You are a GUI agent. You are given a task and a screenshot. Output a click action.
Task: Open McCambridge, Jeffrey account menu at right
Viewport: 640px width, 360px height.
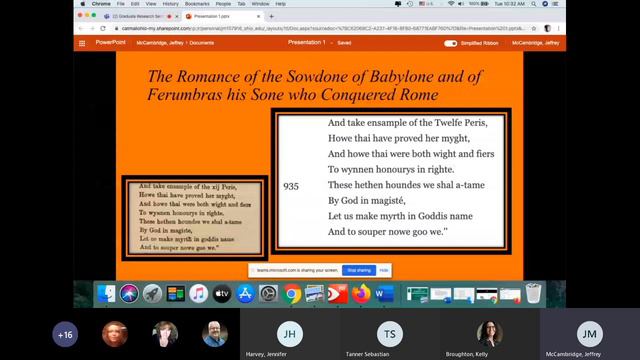click(x=536, y=43)
